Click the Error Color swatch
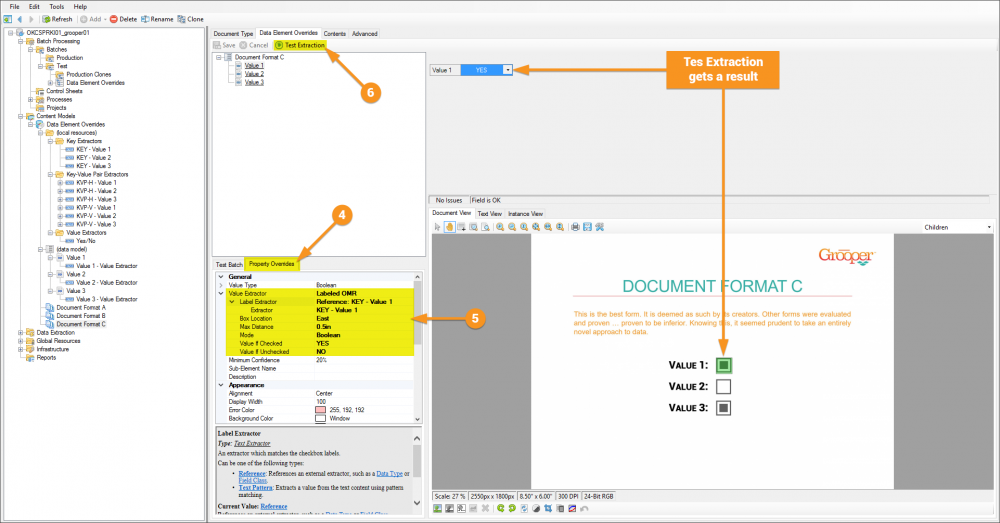Image resolution: width=1000 pixels, height=523 pixels. click(320, 410)
